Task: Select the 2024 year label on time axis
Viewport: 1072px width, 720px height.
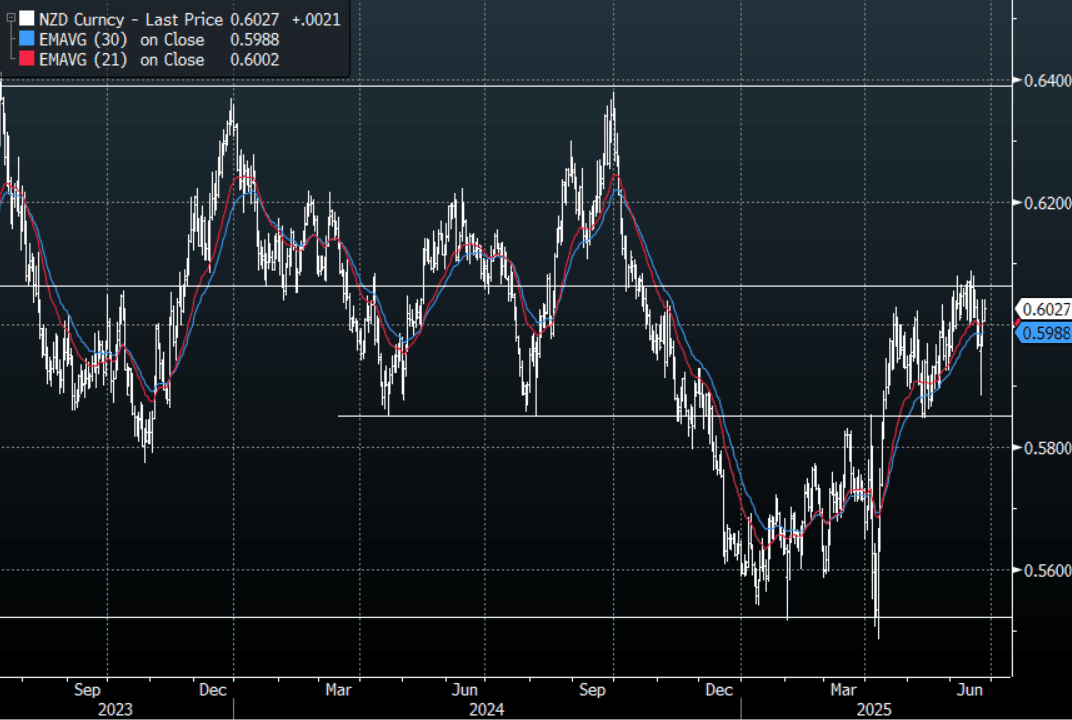Action: click(x=486, y=709)
